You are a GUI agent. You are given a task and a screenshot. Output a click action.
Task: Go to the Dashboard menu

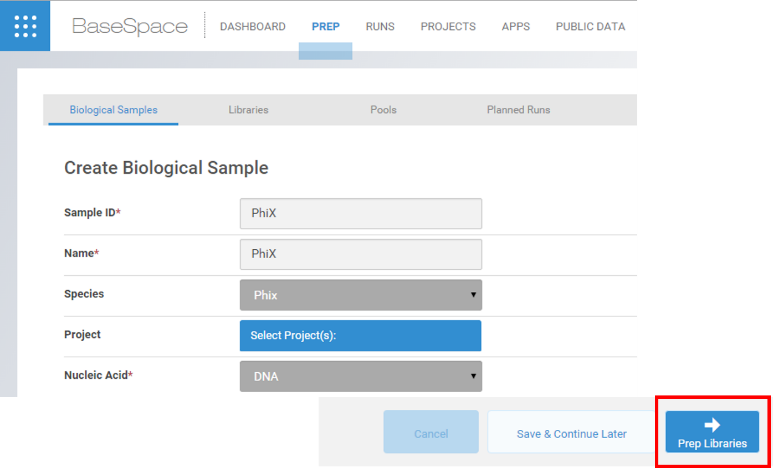click(x=252, y=27)
